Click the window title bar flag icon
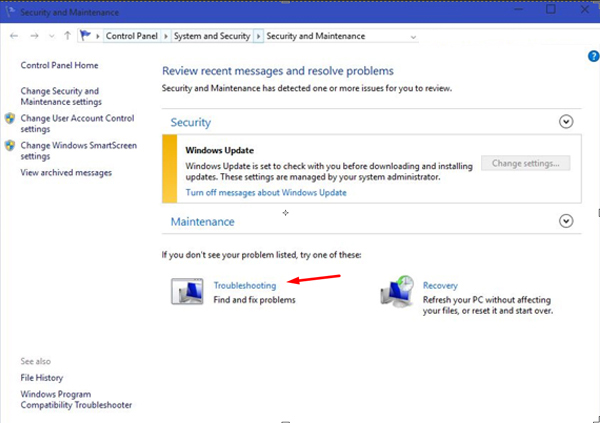Screen dimensions: 600x423 (x=10, y=12)
